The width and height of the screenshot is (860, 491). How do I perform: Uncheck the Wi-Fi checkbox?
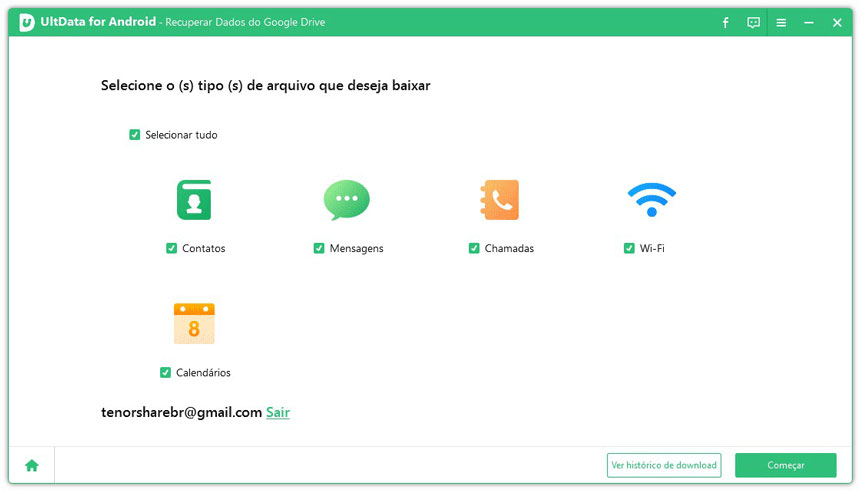point(629,248)
